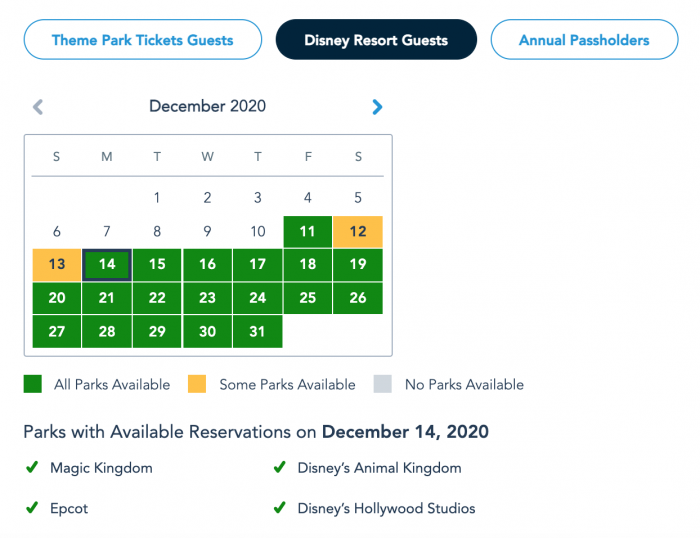Screen dimensions: 700x538
Task: Choose December 11 on the calendar
Action: [308, 232]
